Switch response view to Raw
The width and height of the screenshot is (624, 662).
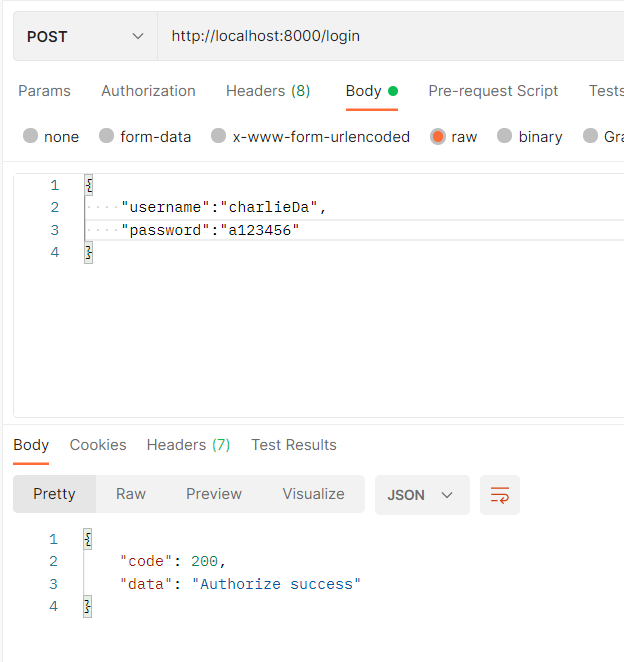point(131,494)
